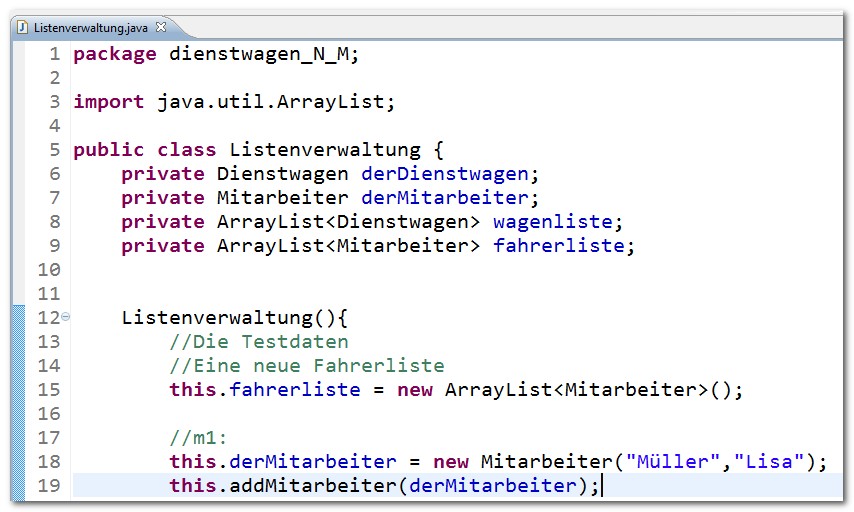Close the Listenverwaltung.java editor tab
This screenshot has width=854, height=512.
[162, 27]
